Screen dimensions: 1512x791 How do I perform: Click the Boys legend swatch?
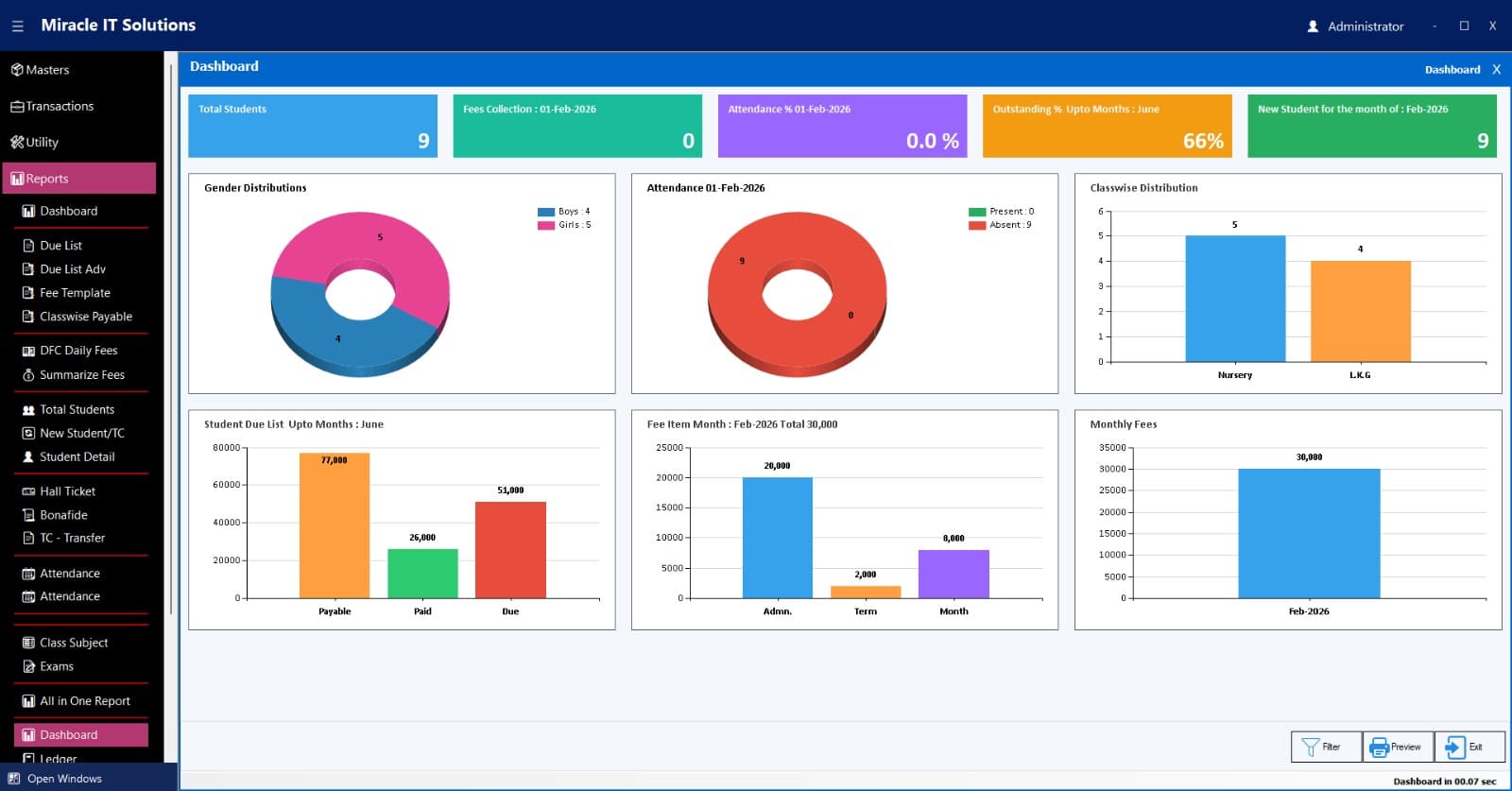pos(546,212)
